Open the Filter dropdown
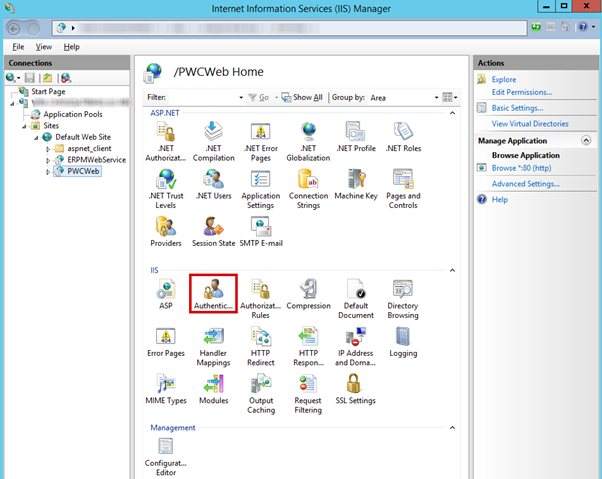 pyautogui.click(x=241, y=97)
